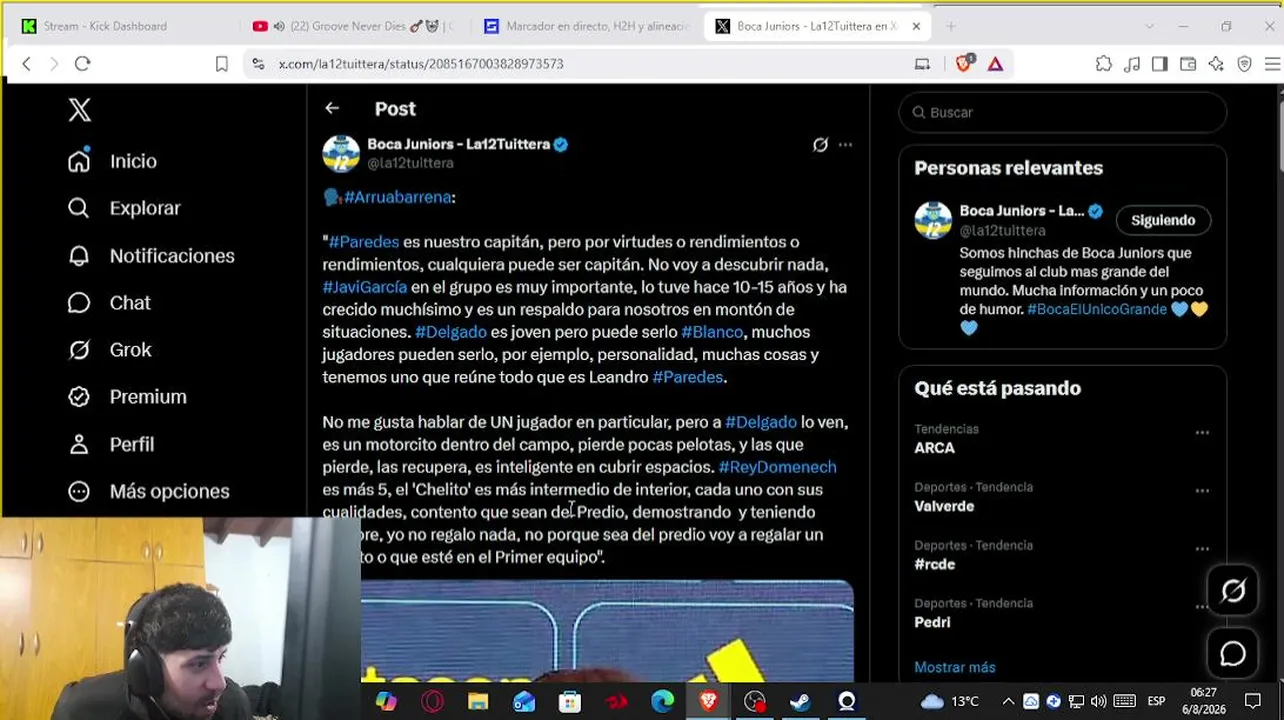Open the post author's avatar
The width and height of the screenshot is (1284, 720).
(341, 153)
